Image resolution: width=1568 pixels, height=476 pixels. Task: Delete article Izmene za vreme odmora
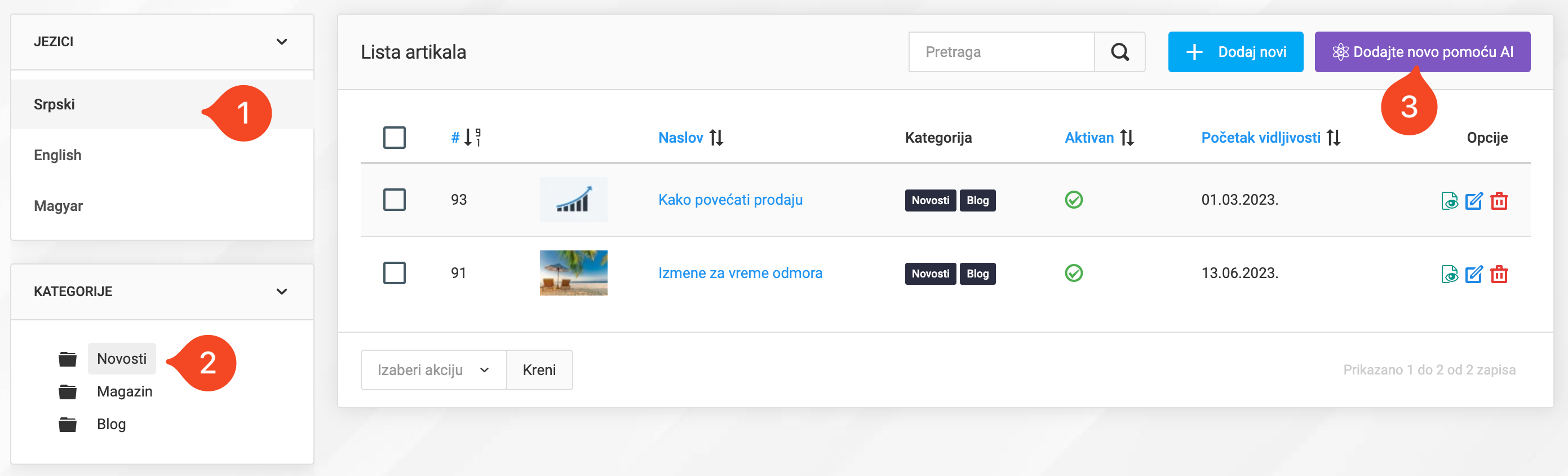coord(1499,275)
